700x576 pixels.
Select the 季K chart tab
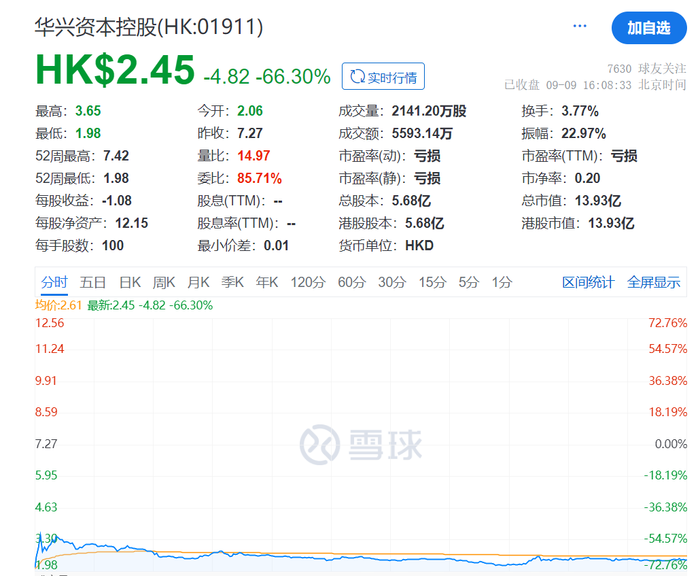pyautogui.click(x=233, y=282)
